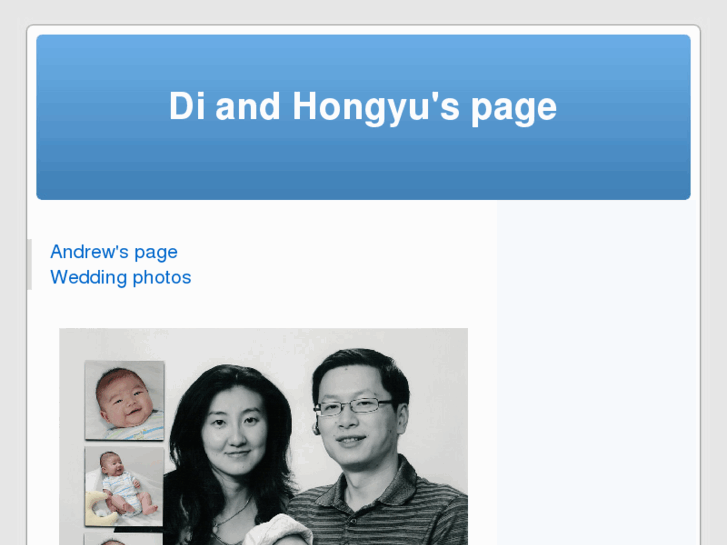Click the 'Di and Hongyu's page' heading
The width and height of the screenshot is (727, 545).
point(363,107)
